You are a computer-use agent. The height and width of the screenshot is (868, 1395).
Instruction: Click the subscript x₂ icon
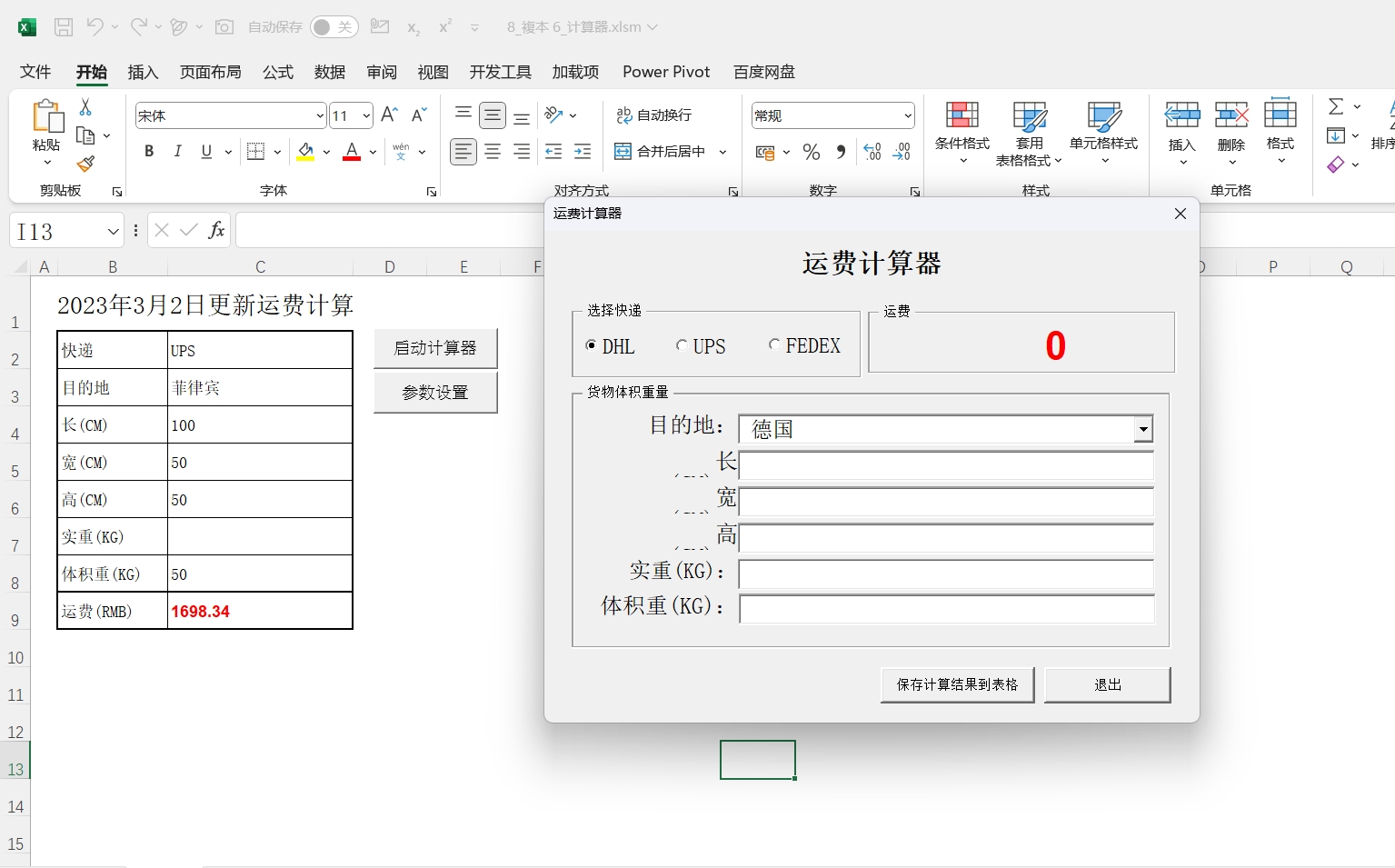414,28
